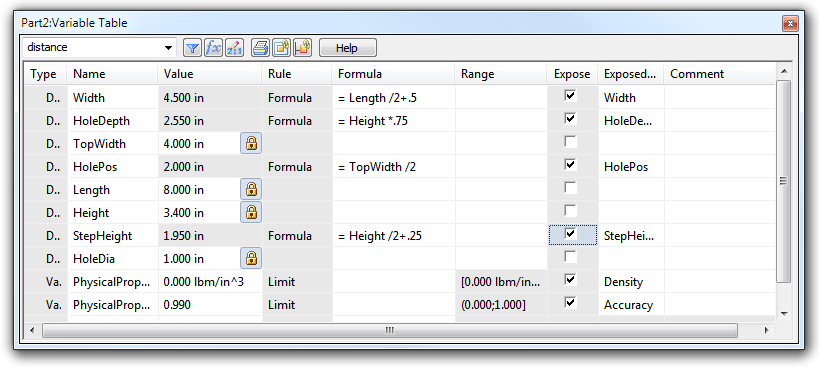Click the Copy Link toolbar icon
Viewport: 819px width, 368px height.
pyautogui.click(x=281, y=48)
